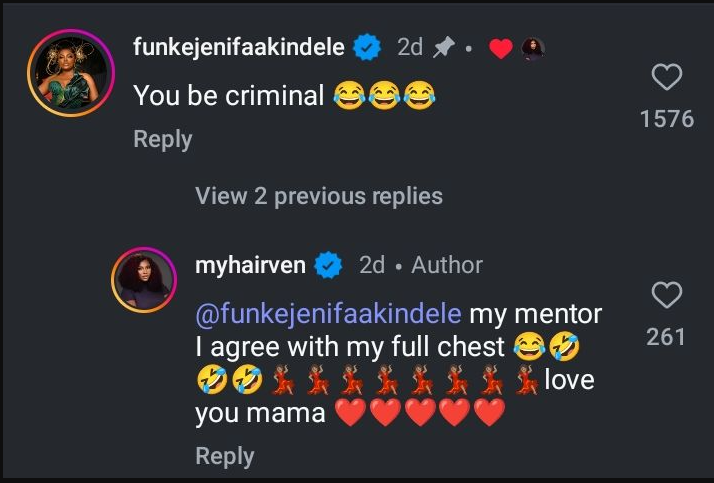Like the "You be criminal" comment
This screenshot has height=483, width=714.
pos(666,78)
